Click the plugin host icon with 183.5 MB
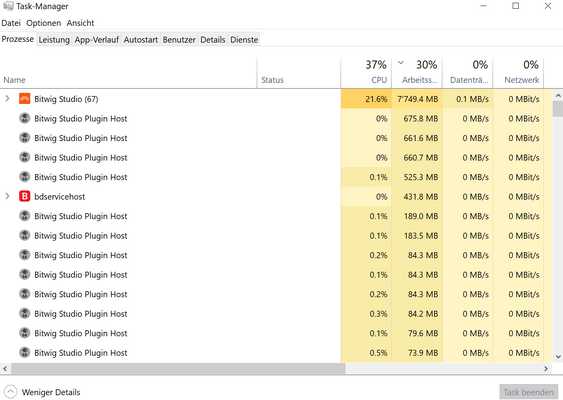This screenshot has width=563, height=400. point(24,235)
